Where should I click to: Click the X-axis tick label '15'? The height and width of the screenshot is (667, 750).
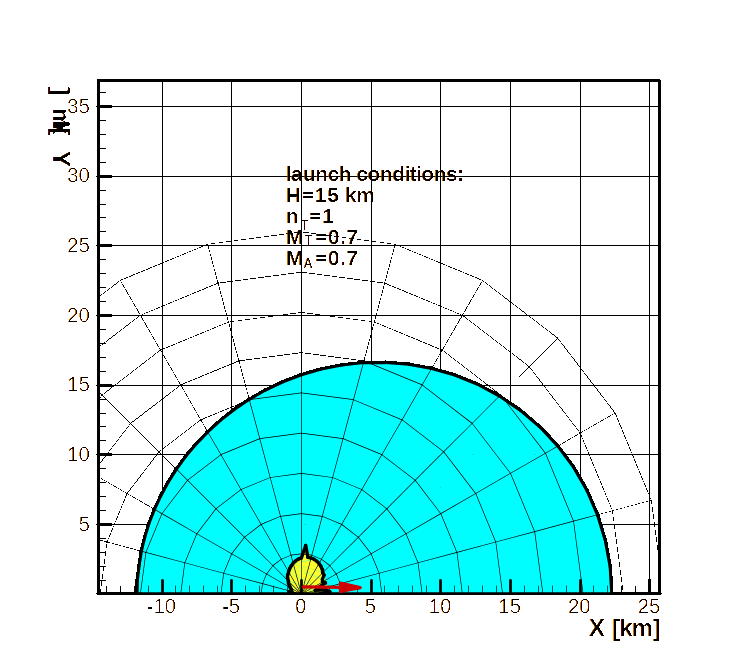[509, 607]
